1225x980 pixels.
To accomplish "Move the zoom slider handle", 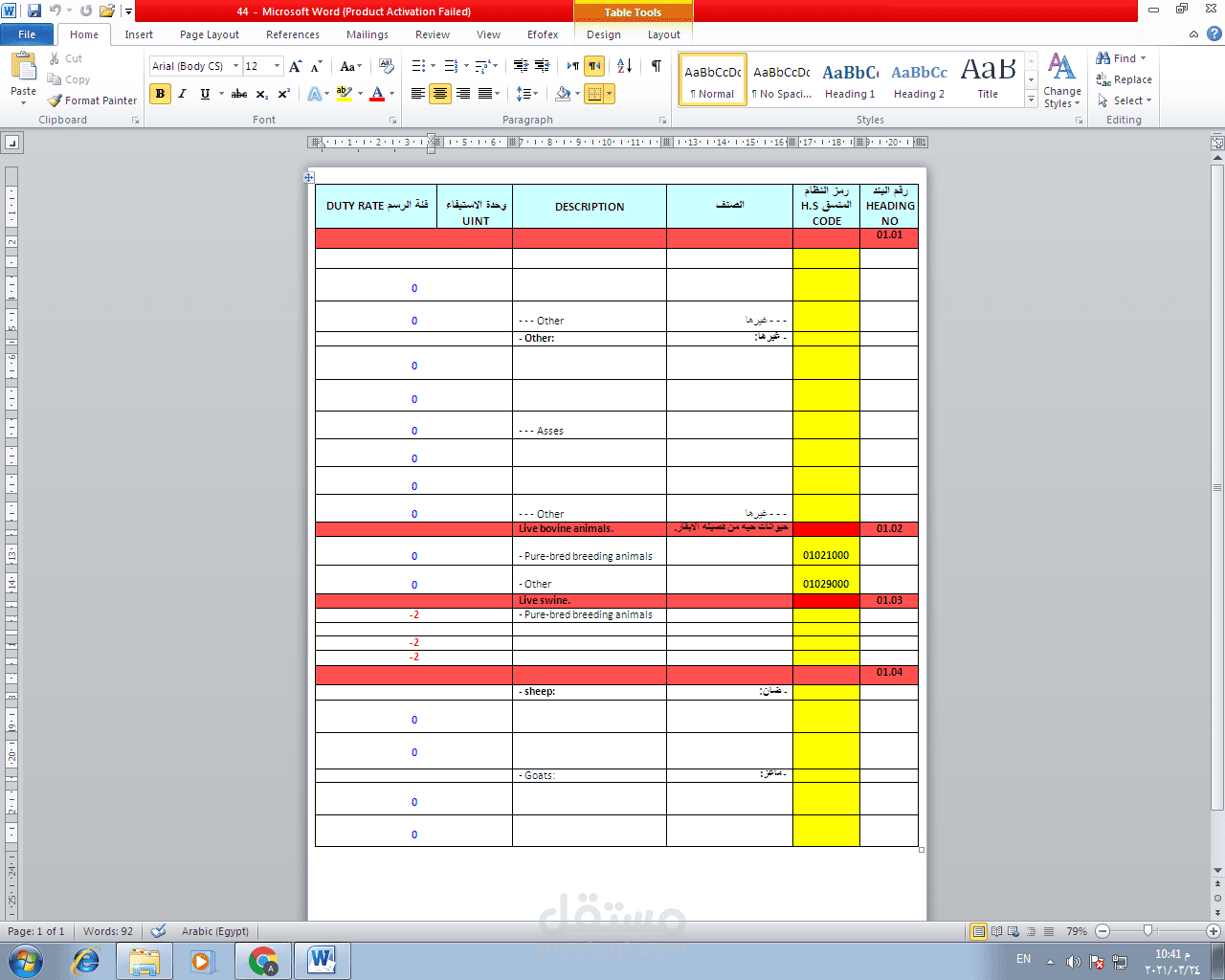I will pos(1147,930).
